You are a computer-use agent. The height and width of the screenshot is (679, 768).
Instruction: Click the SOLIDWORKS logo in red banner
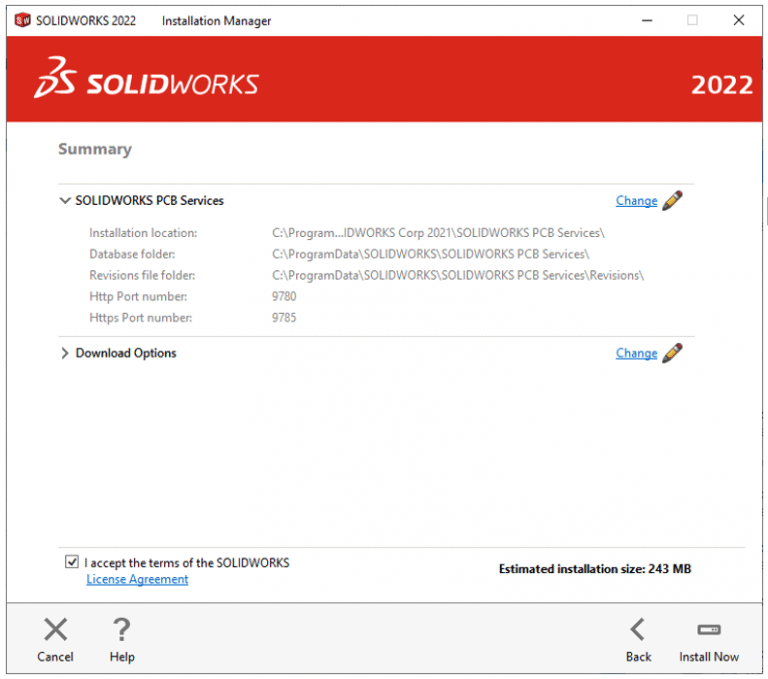click(x=146, y=78)
